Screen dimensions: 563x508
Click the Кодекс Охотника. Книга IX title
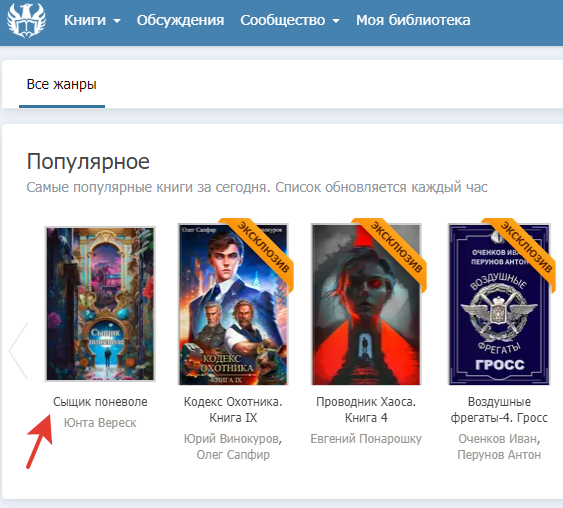pyautogui.click(x=233, y=410)
